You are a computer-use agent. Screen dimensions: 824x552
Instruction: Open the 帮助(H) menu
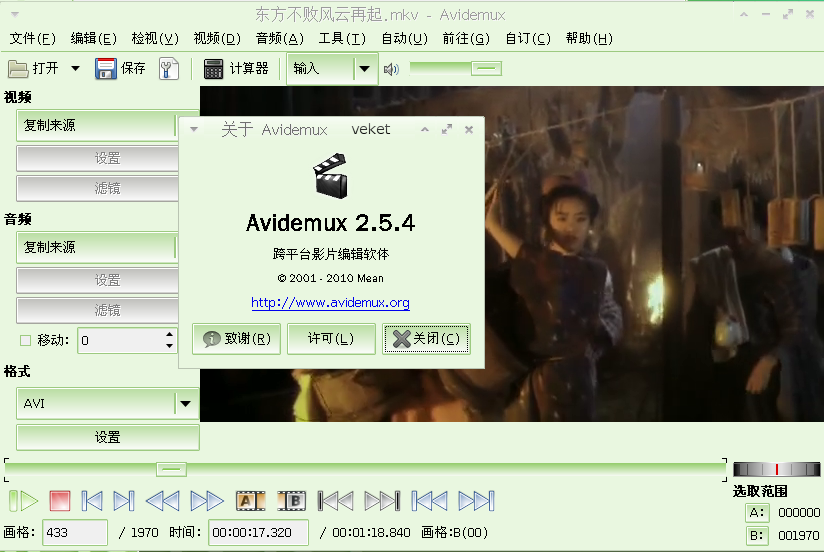589,38
